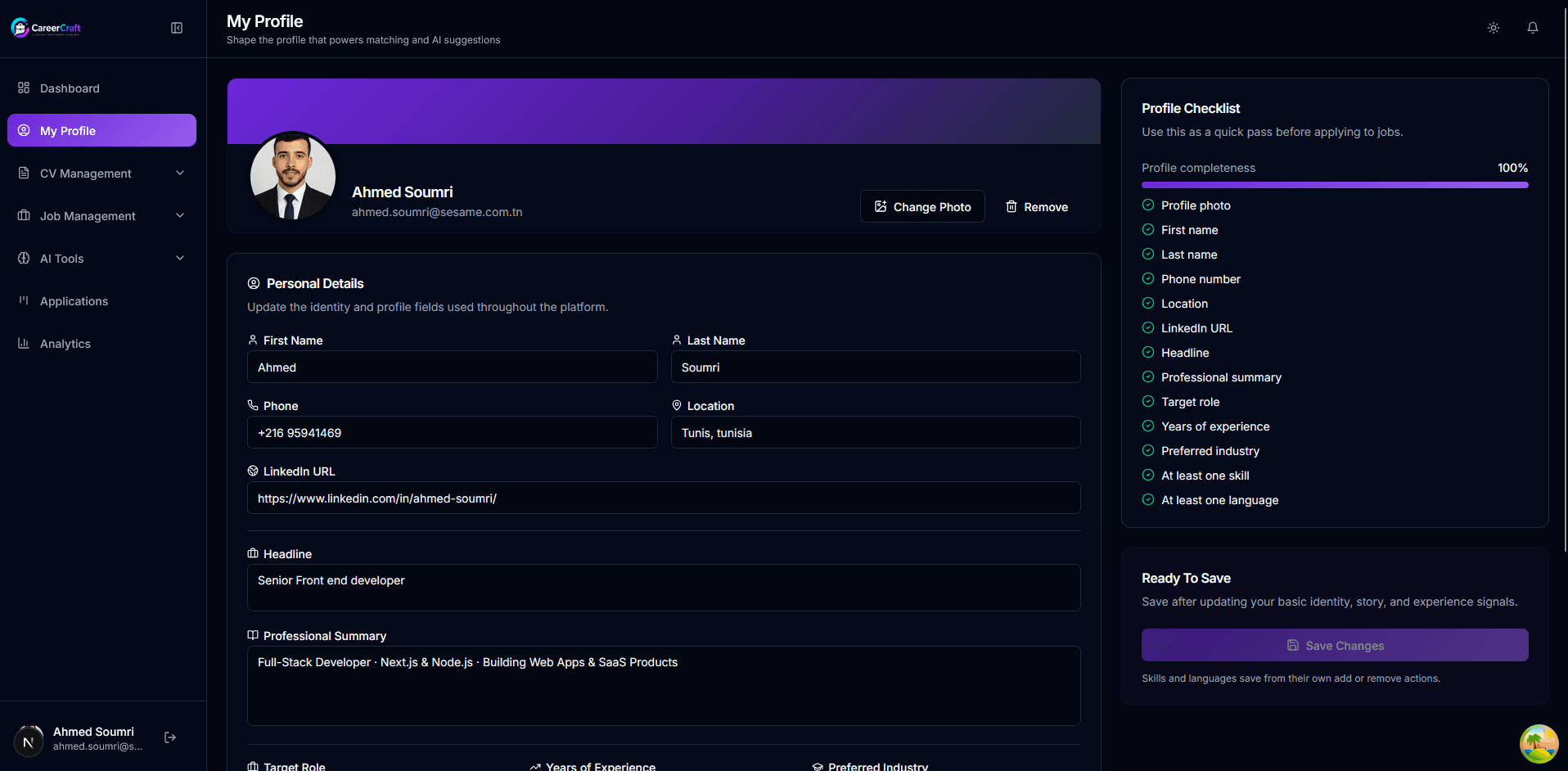Click the Save Changes button
1568x771 pixels.
point(1335,645)
